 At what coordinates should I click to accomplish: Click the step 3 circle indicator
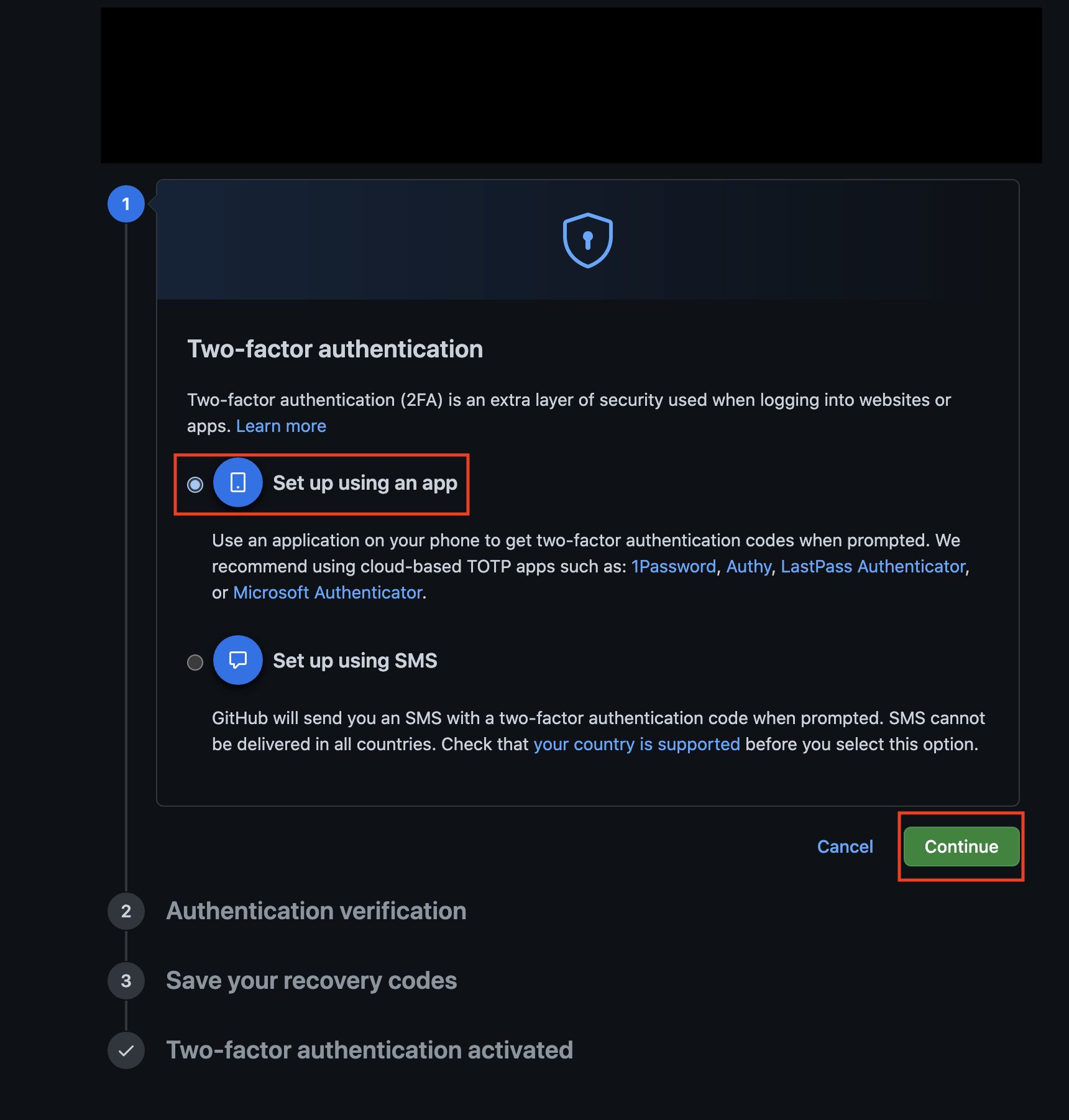[126, 981]
